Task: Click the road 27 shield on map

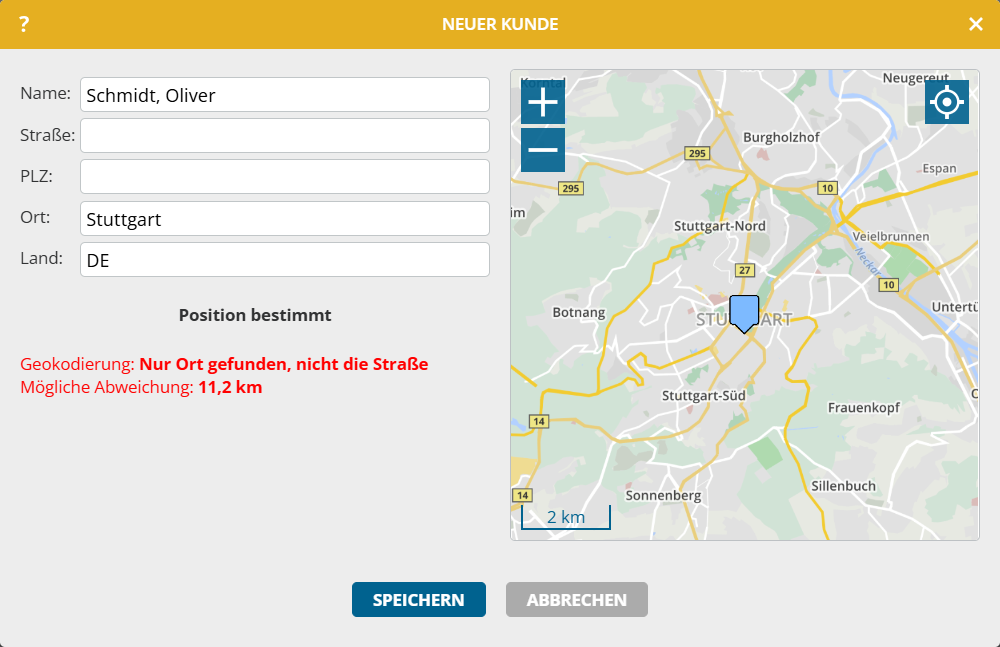Action: pos(743,270)
